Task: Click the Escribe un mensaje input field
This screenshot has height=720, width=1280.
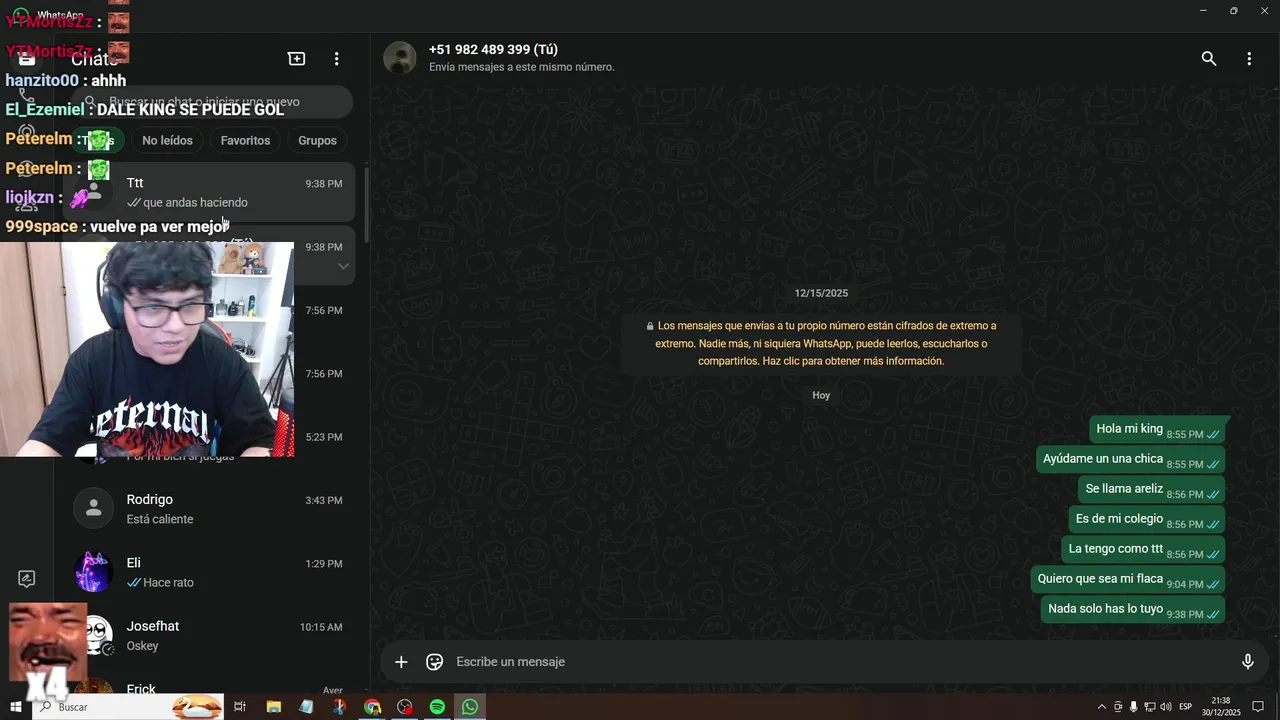Action: (x=840, y=662)
